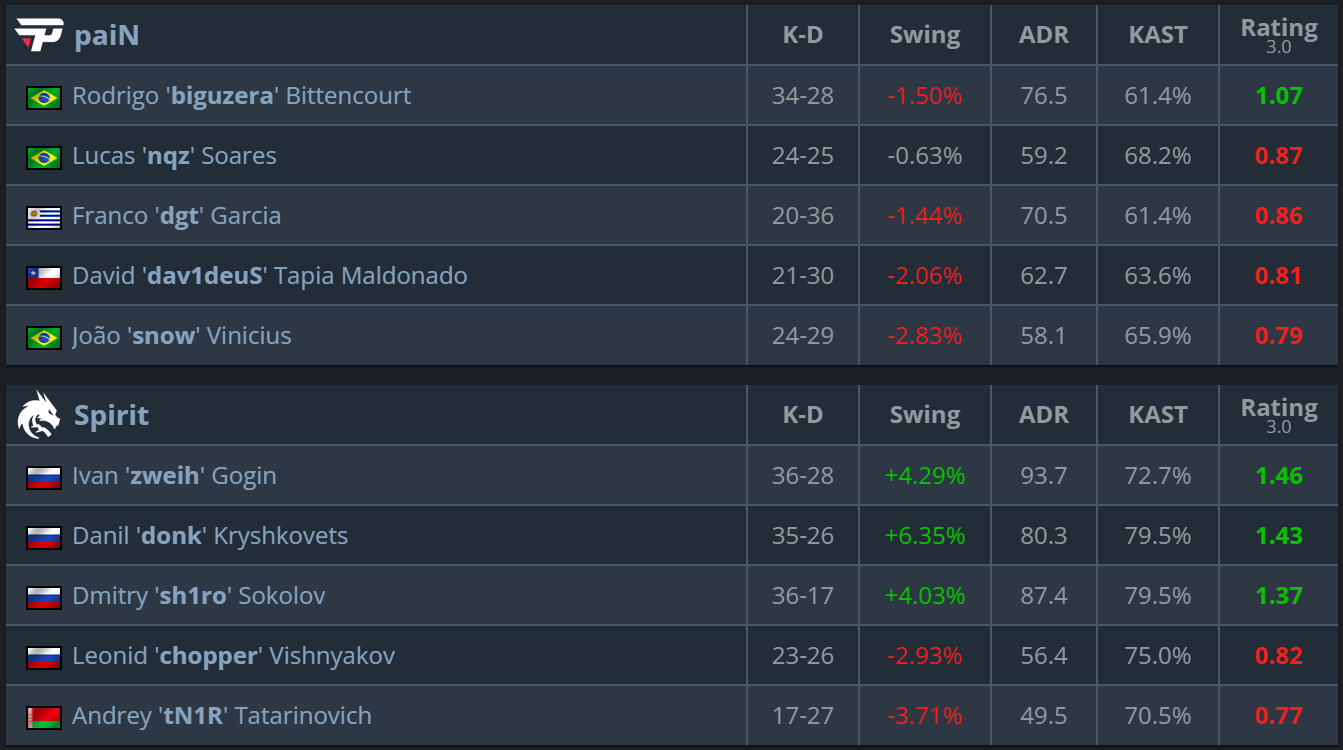Open Lucas 'nqz' Soares player page
Screen dimensions: 1343x750
point(174,156)
